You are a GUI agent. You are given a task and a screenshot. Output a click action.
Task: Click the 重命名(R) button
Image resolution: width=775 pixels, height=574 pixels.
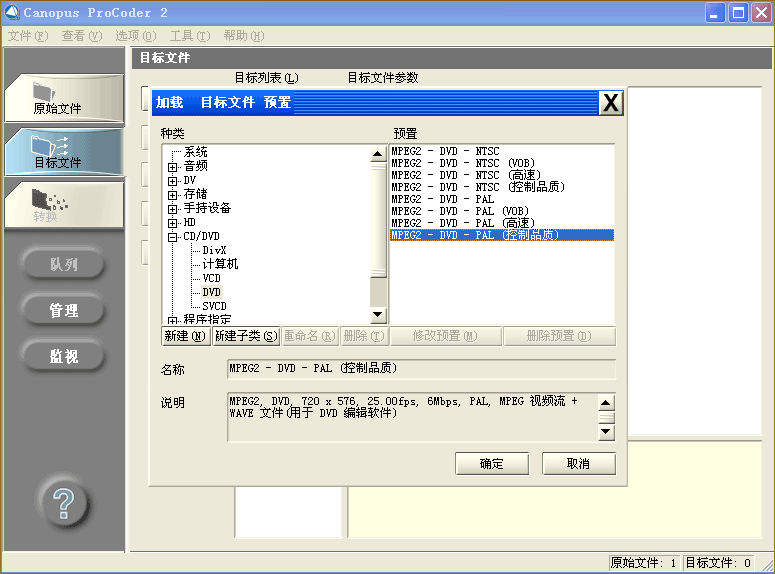310,336
